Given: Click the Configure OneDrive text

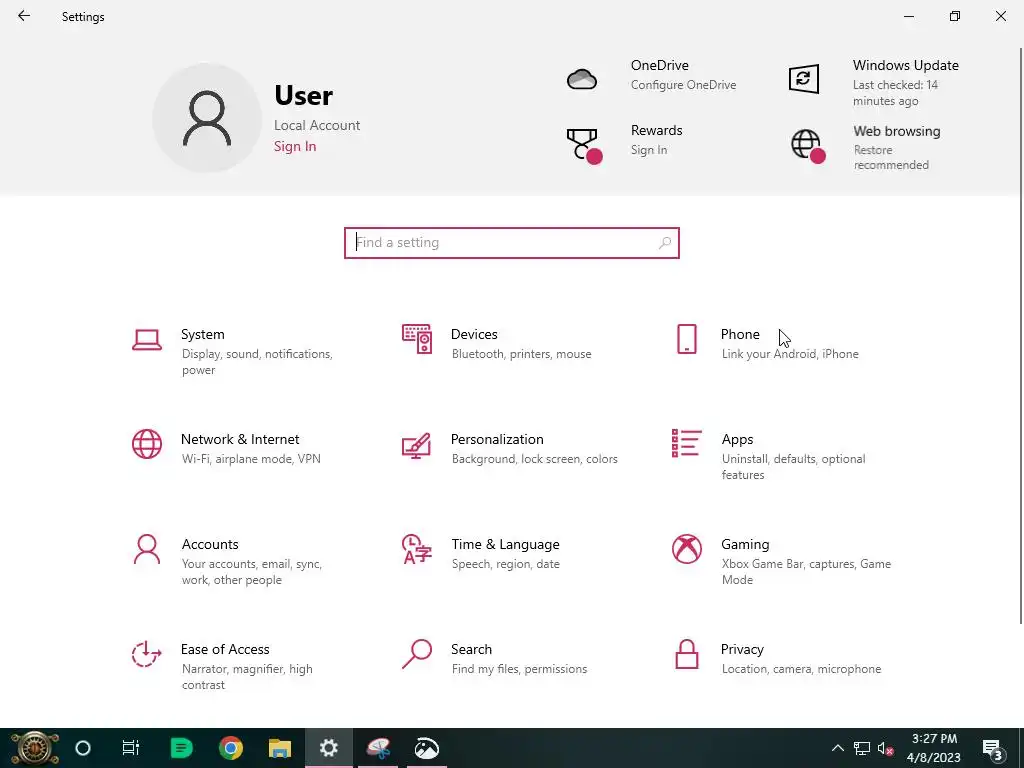Looking at the screenshot, I should 683,85.
